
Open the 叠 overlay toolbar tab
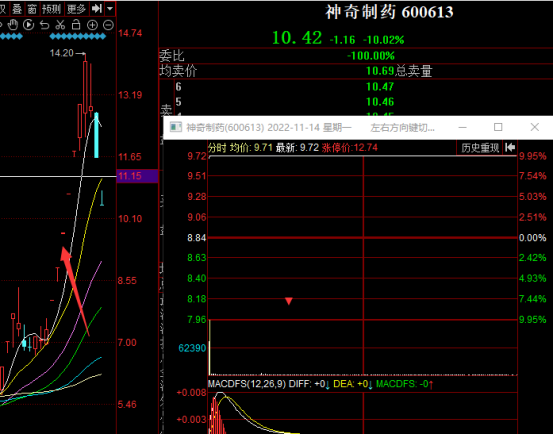click(17, 8)
